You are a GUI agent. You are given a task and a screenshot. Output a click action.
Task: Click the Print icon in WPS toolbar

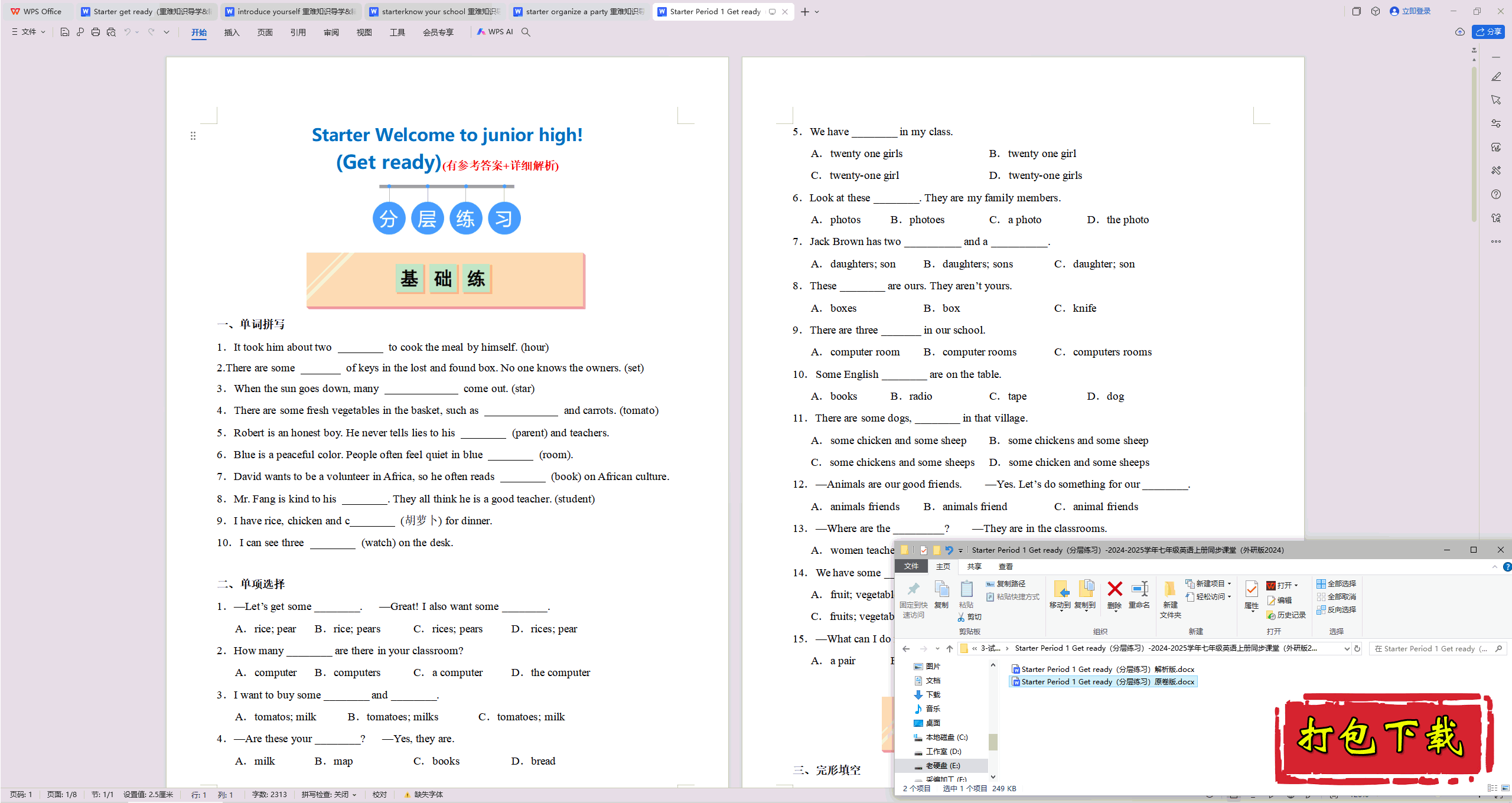click(x=95, y=32)
